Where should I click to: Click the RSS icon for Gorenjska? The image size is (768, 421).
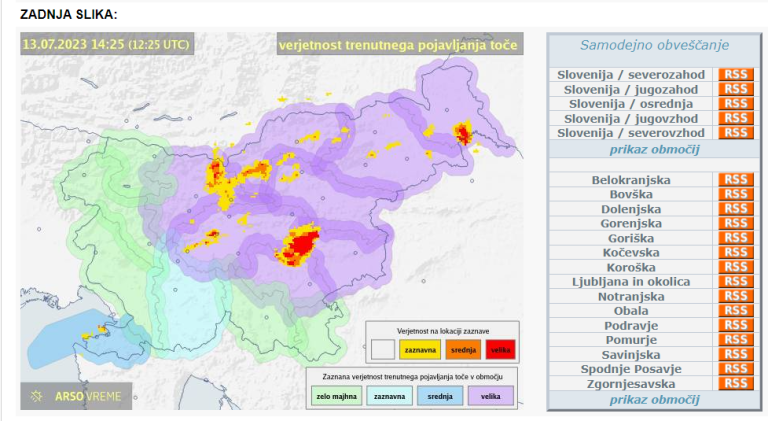[735, 224]
